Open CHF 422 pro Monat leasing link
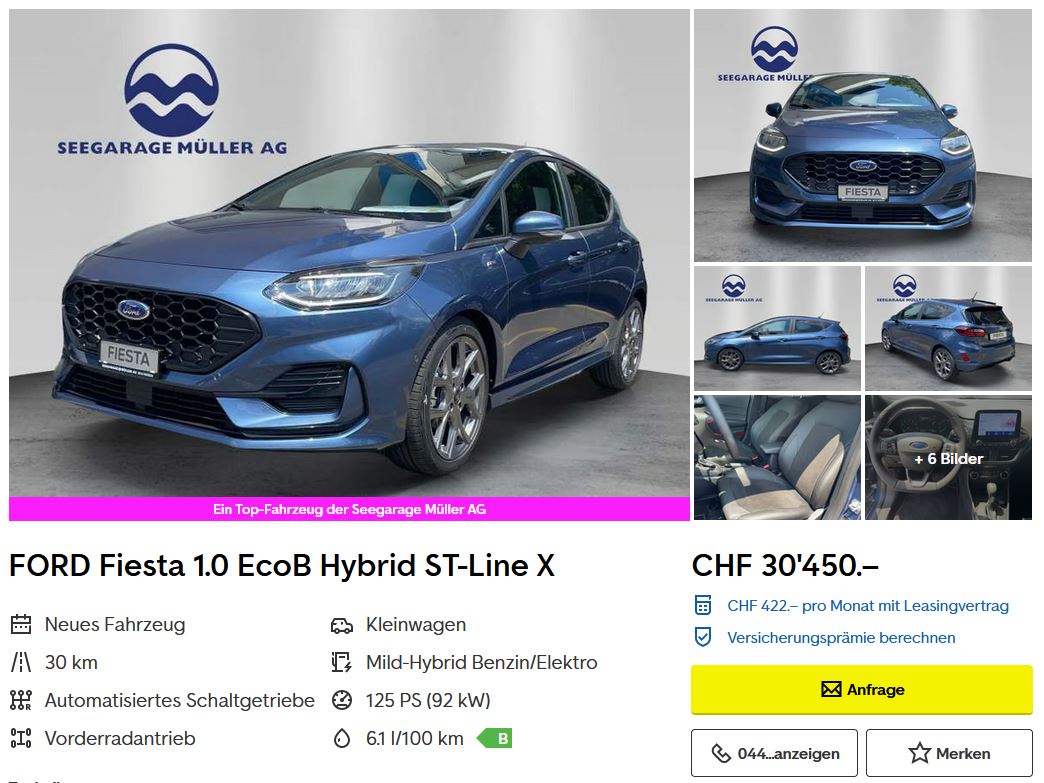 [x=868, y=606]
